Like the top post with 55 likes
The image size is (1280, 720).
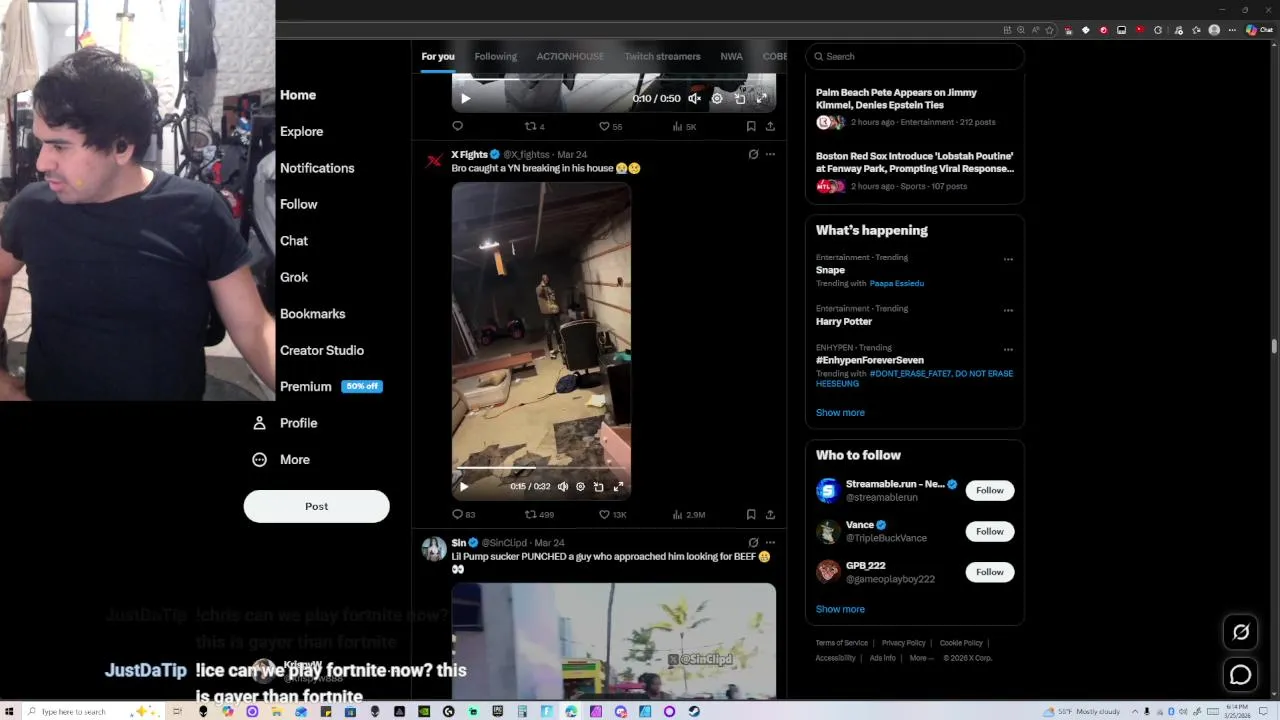[610, 126]
